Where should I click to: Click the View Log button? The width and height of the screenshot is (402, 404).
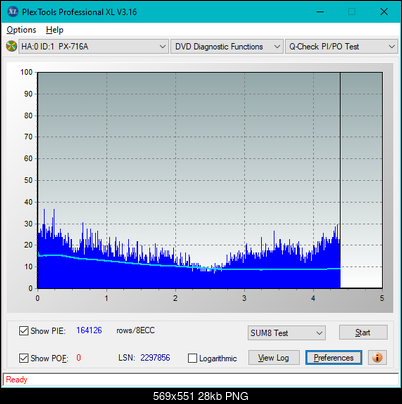tap(274, 358)
